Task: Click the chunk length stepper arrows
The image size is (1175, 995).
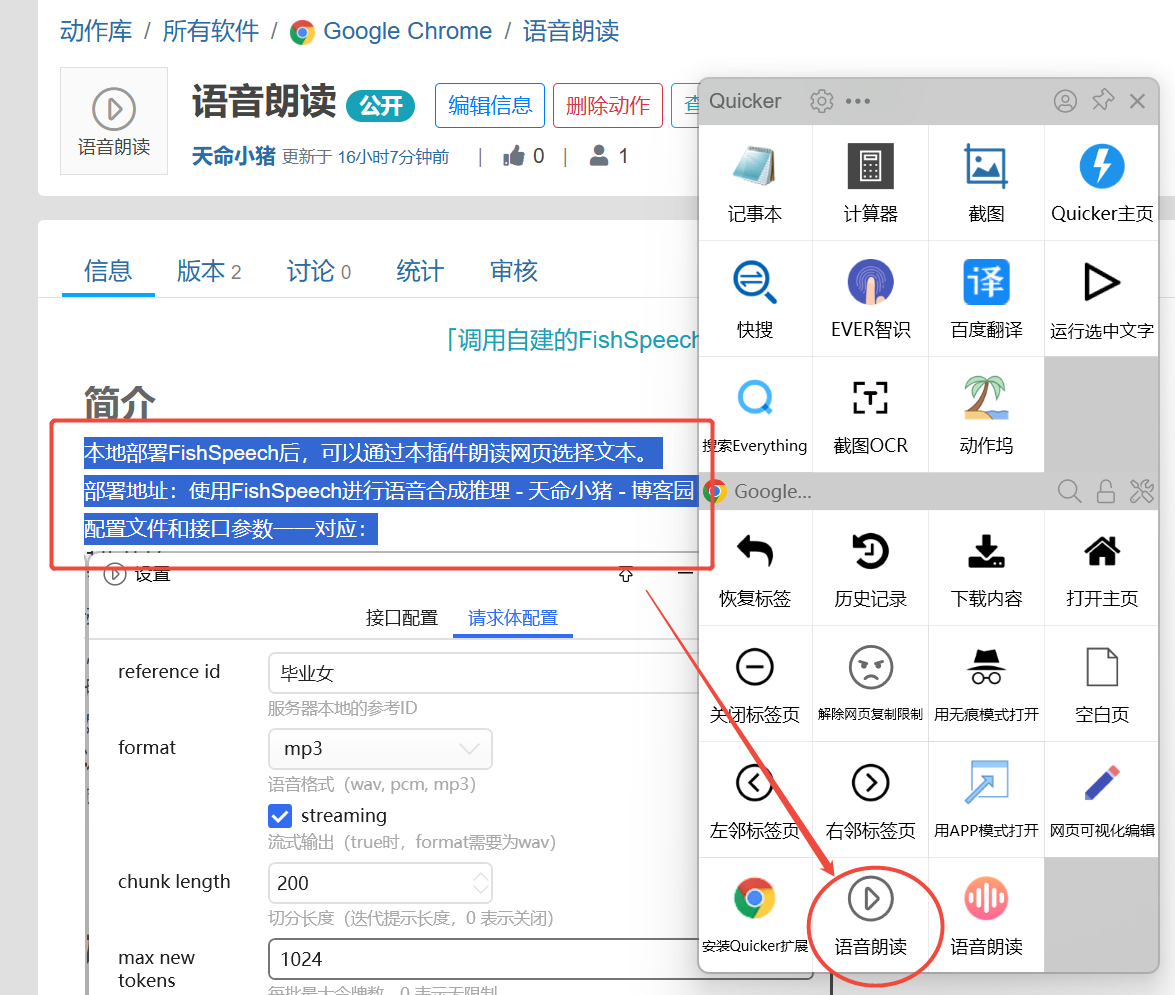Action: 481,883
